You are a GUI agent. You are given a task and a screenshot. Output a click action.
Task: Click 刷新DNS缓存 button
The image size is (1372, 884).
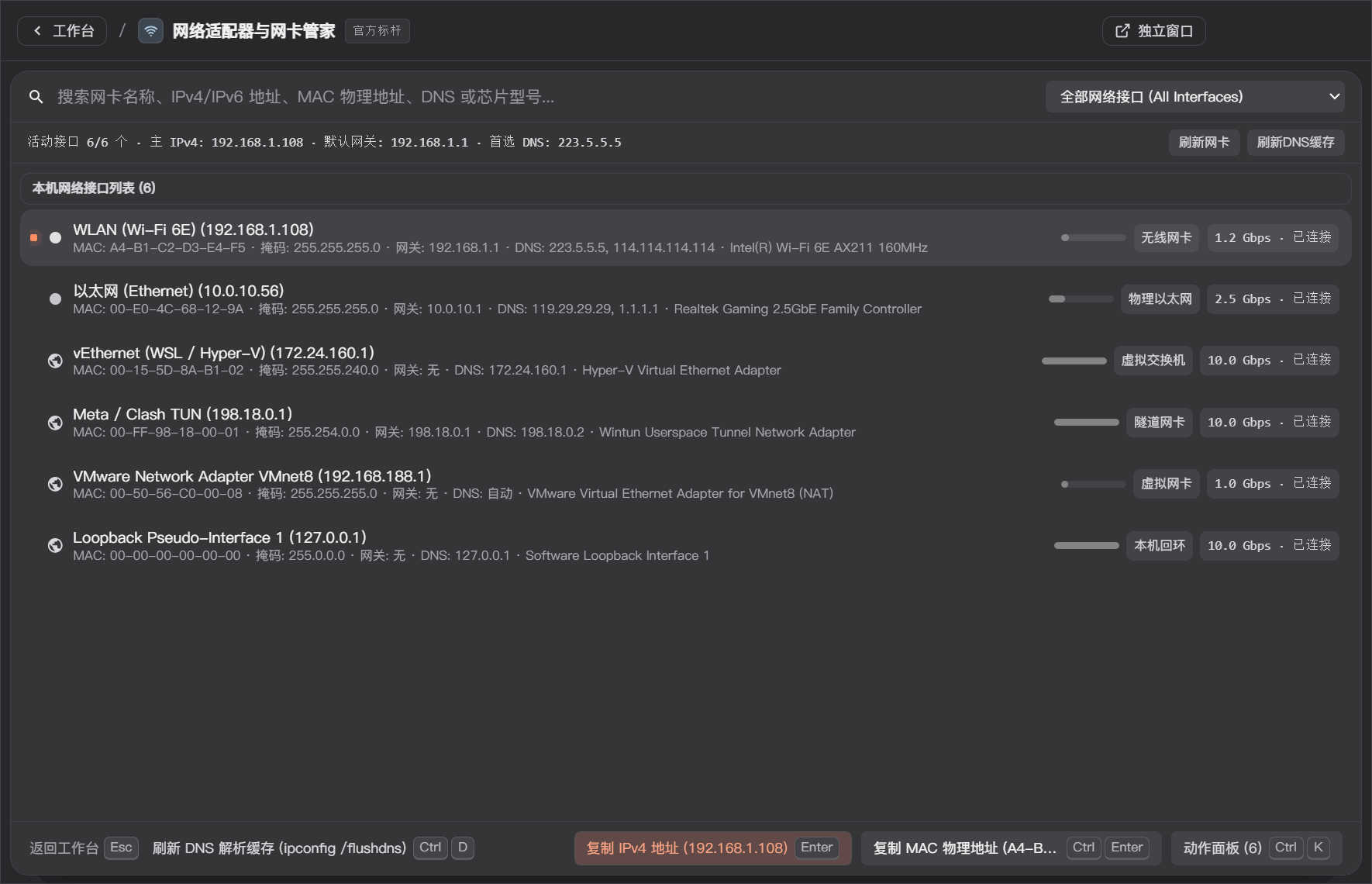coord(1295,143)
